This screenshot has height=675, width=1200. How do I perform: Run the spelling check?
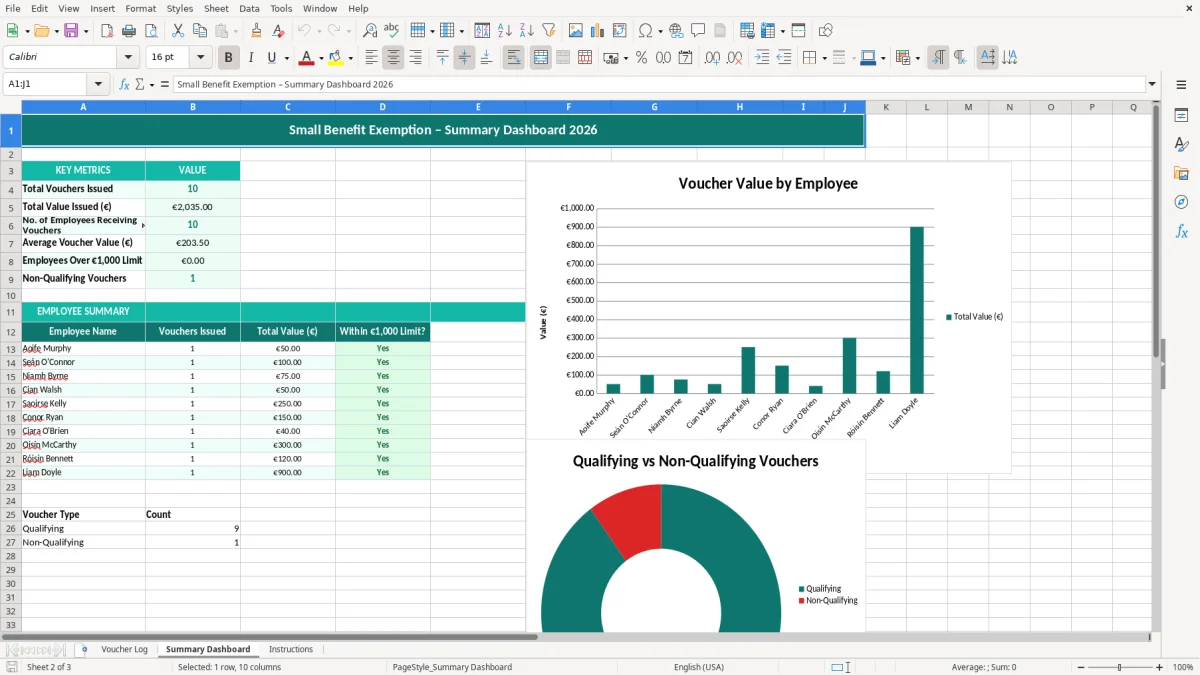(392, 31)
